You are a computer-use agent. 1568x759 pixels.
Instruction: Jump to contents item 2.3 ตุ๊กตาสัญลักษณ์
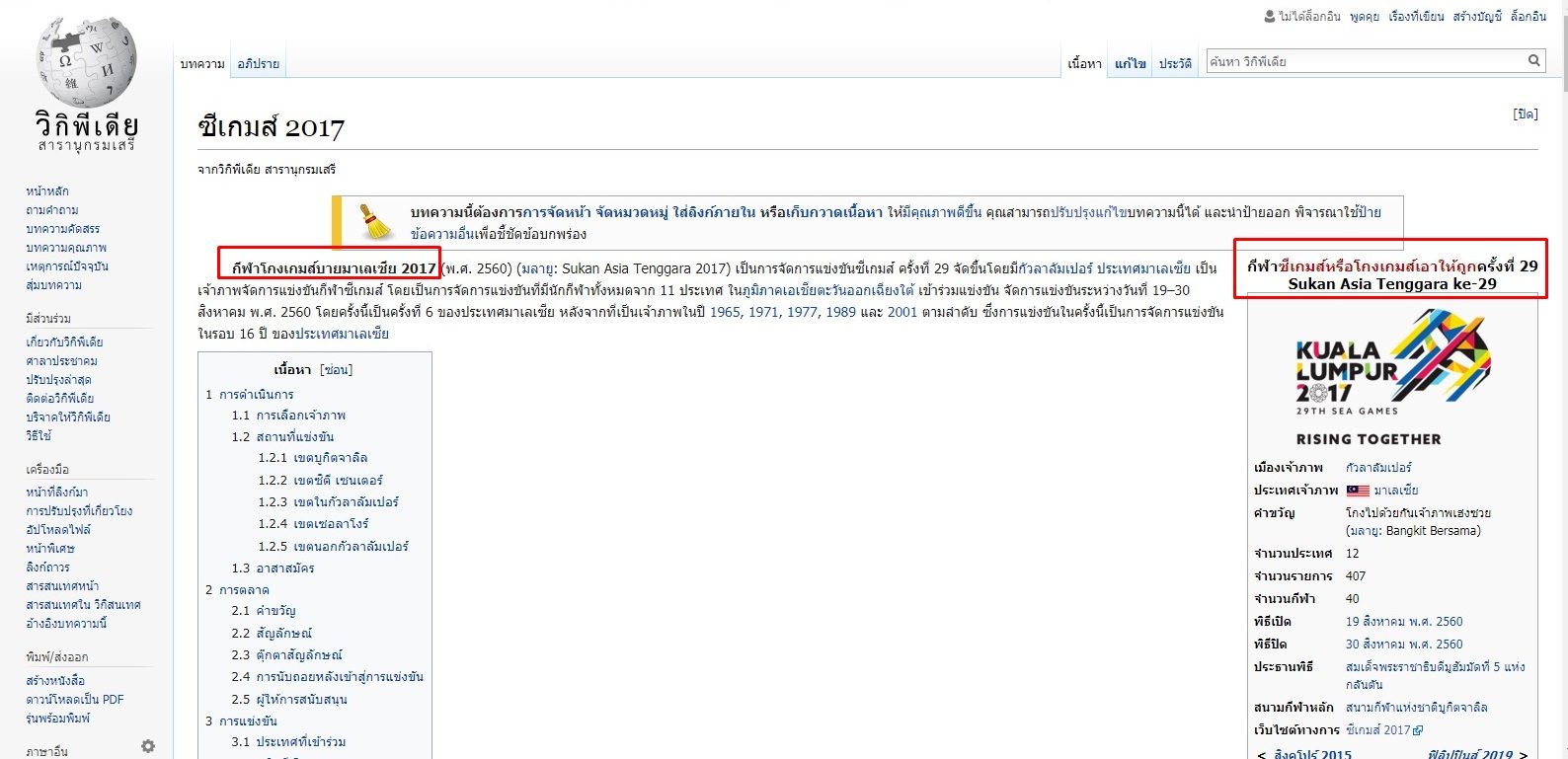click(286, 655)
